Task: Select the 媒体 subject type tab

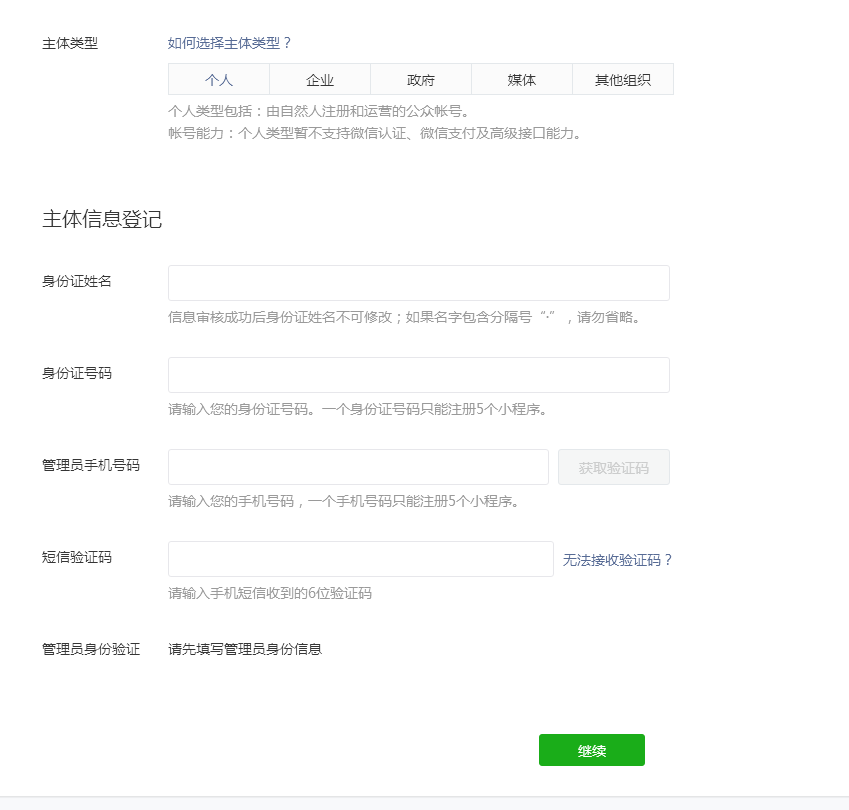Action: 521,79
